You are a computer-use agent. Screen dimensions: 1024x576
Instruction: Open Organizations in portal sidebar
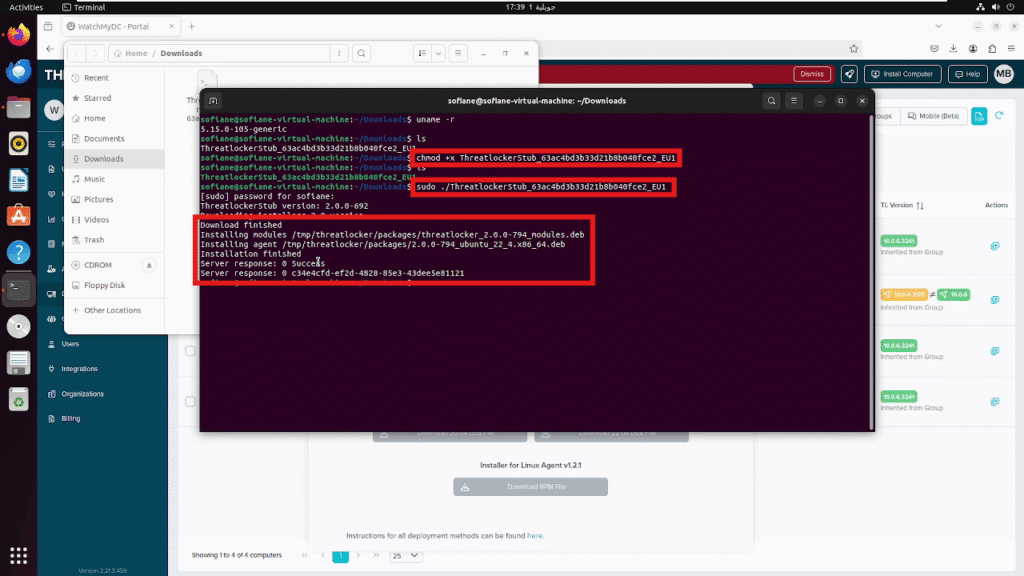(82, 394)
